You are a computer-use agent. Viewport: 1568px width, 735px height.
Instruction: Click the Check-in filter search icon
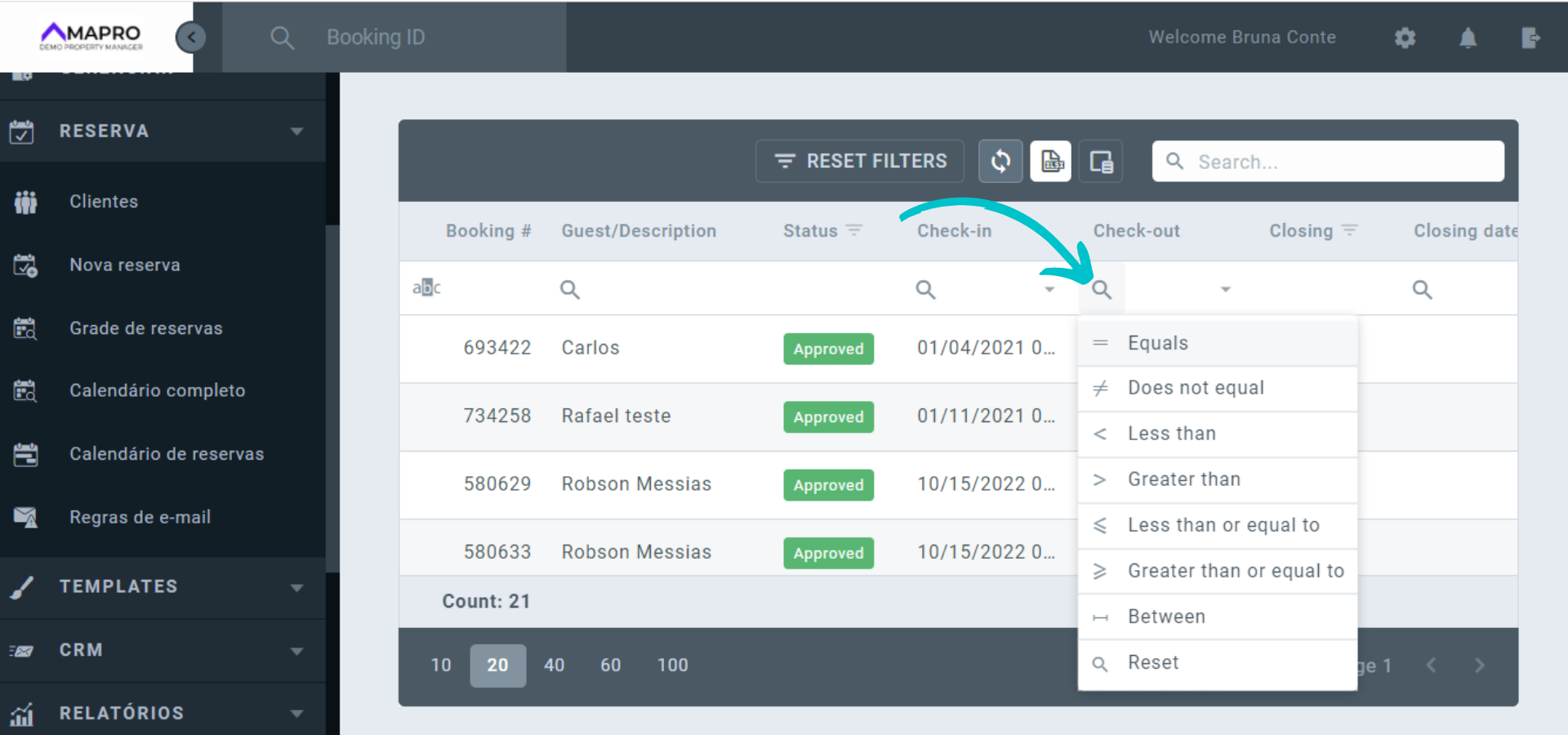click(x=925, y=289)
